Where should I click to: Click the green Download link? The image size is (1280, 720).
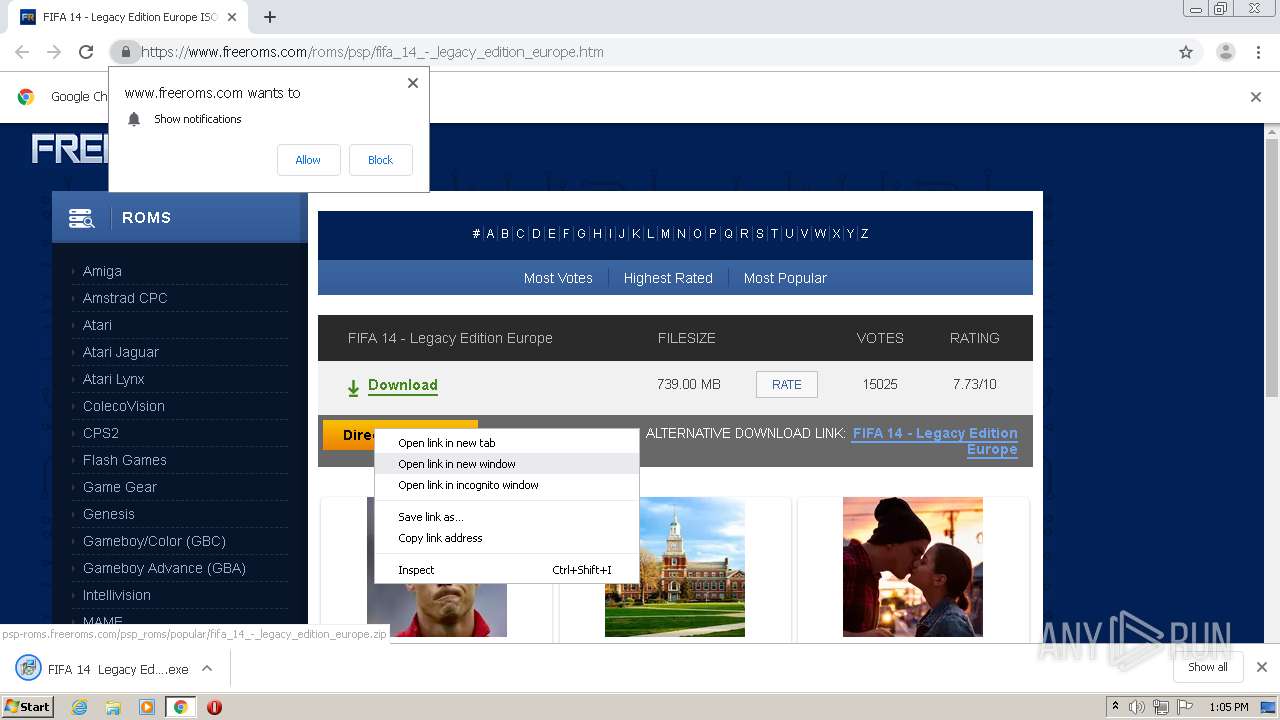(403, 385)
